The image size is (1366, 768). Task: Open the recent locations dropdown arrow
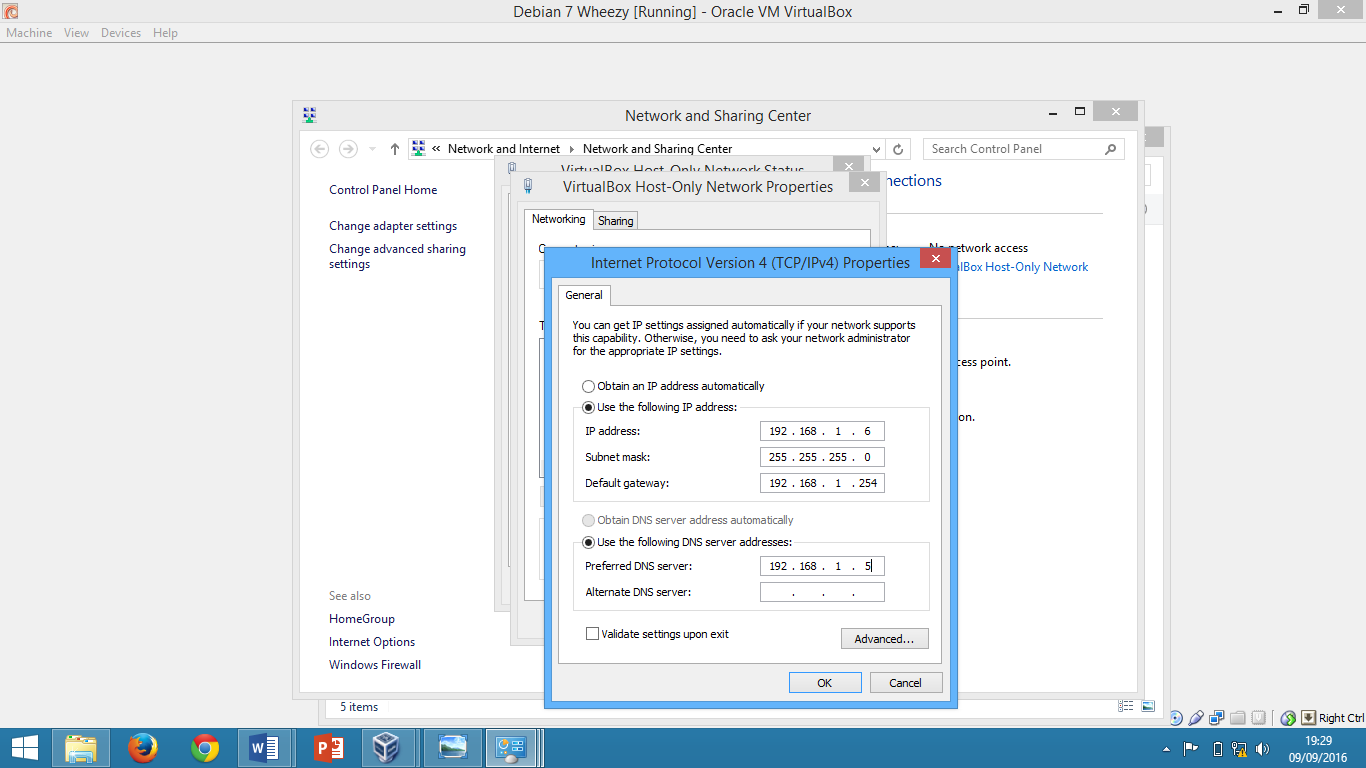pyautogui.click(x=372, y=149)
